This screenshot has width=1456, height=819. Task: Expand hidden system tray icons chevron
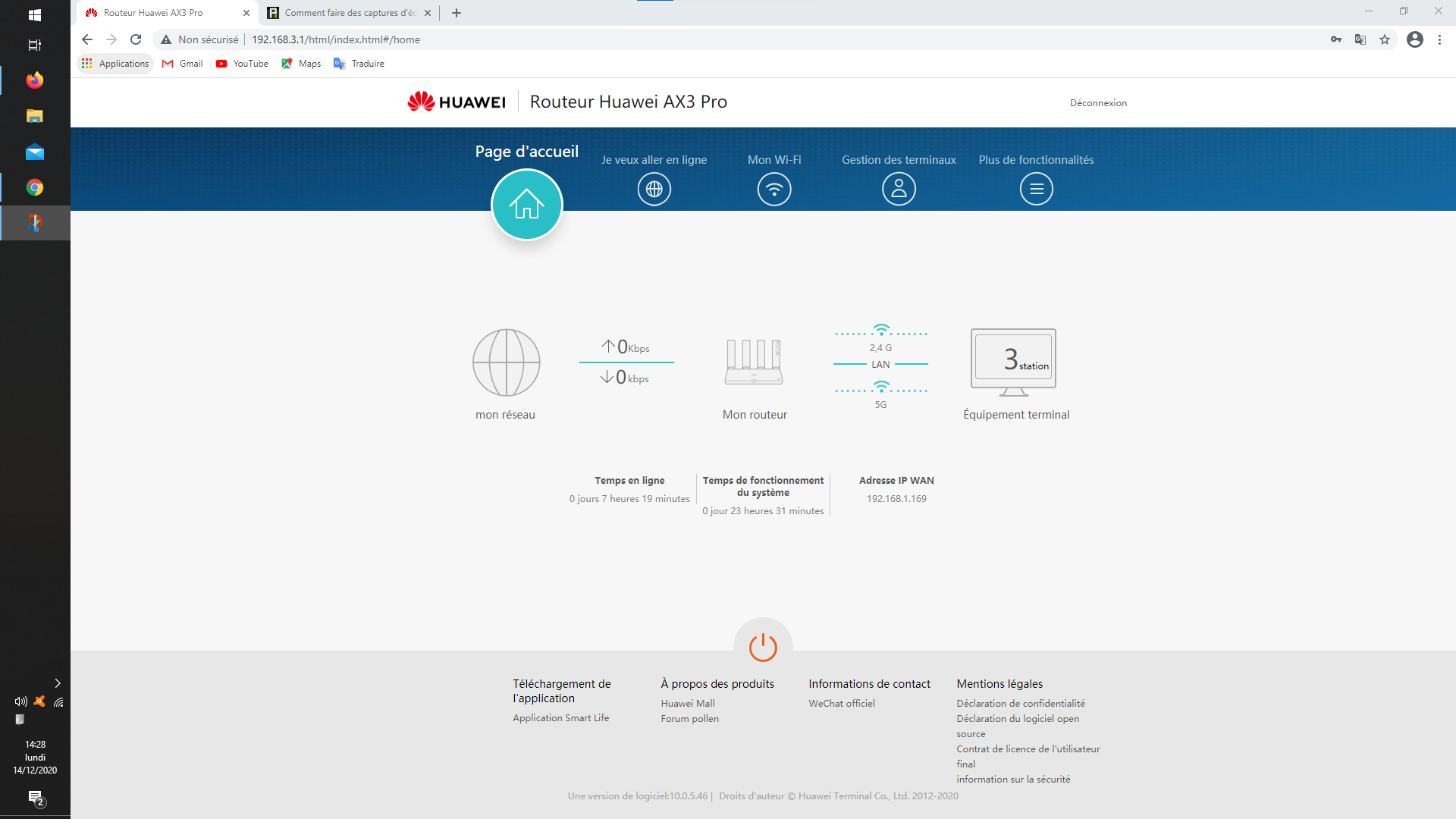(x=58, y=683)
